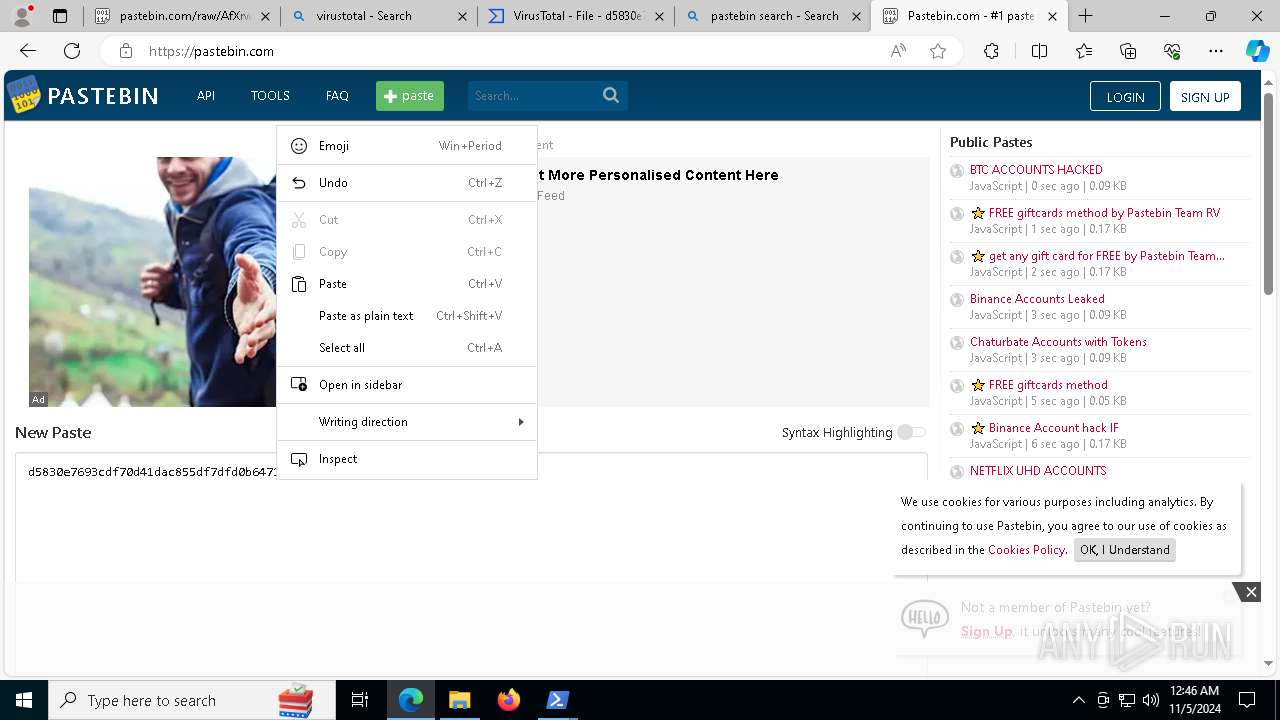The image size is (1280, 720).
Task: Open the tab actions menu icon
Action: point(60,16)
